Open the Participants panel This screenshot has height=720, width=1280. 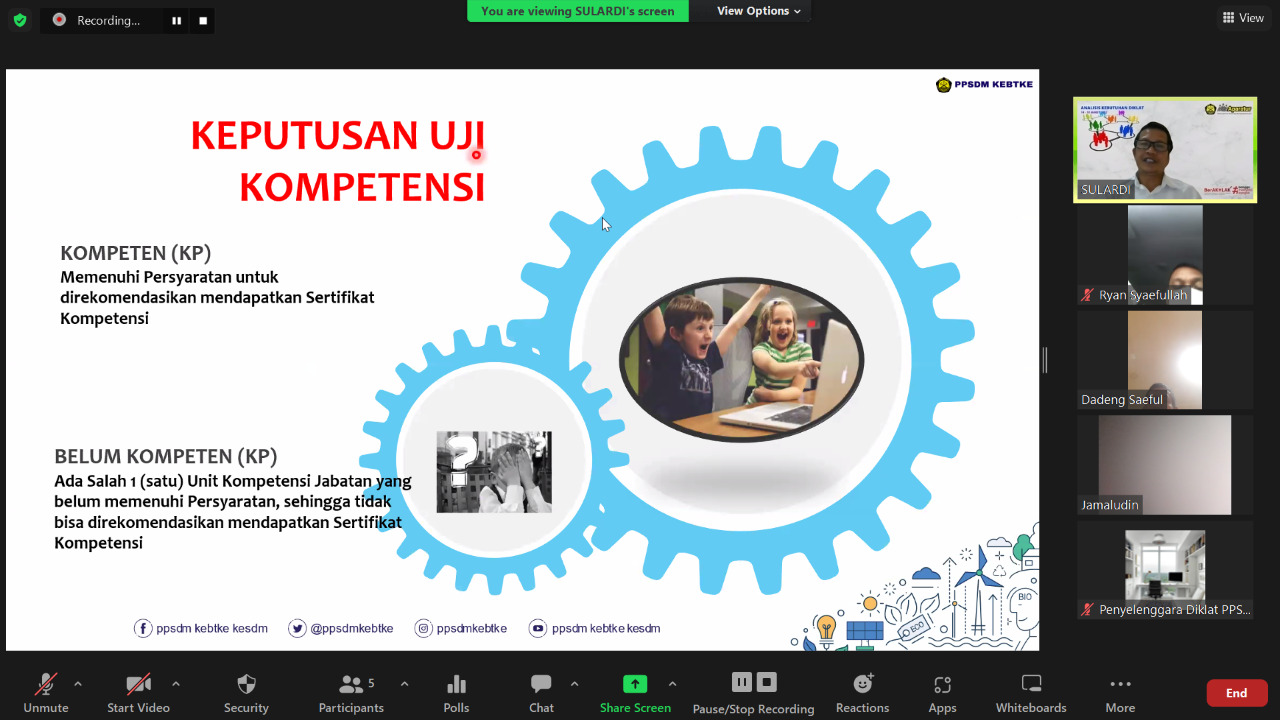(x=351, y=685)
